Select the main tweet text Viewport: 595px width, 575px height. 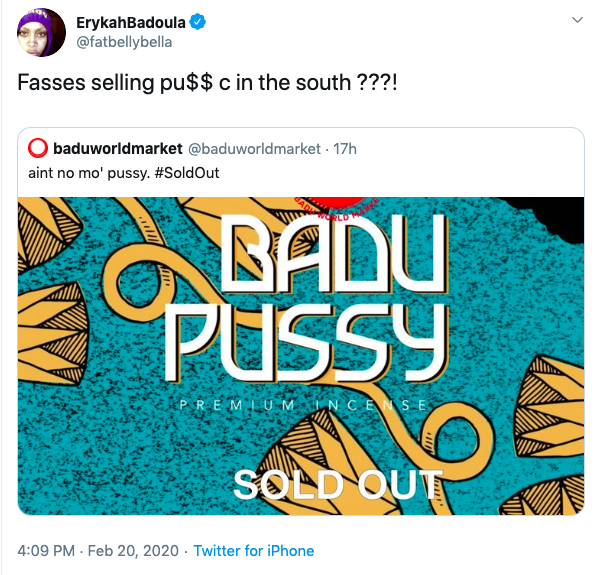(x=207, y=82)
